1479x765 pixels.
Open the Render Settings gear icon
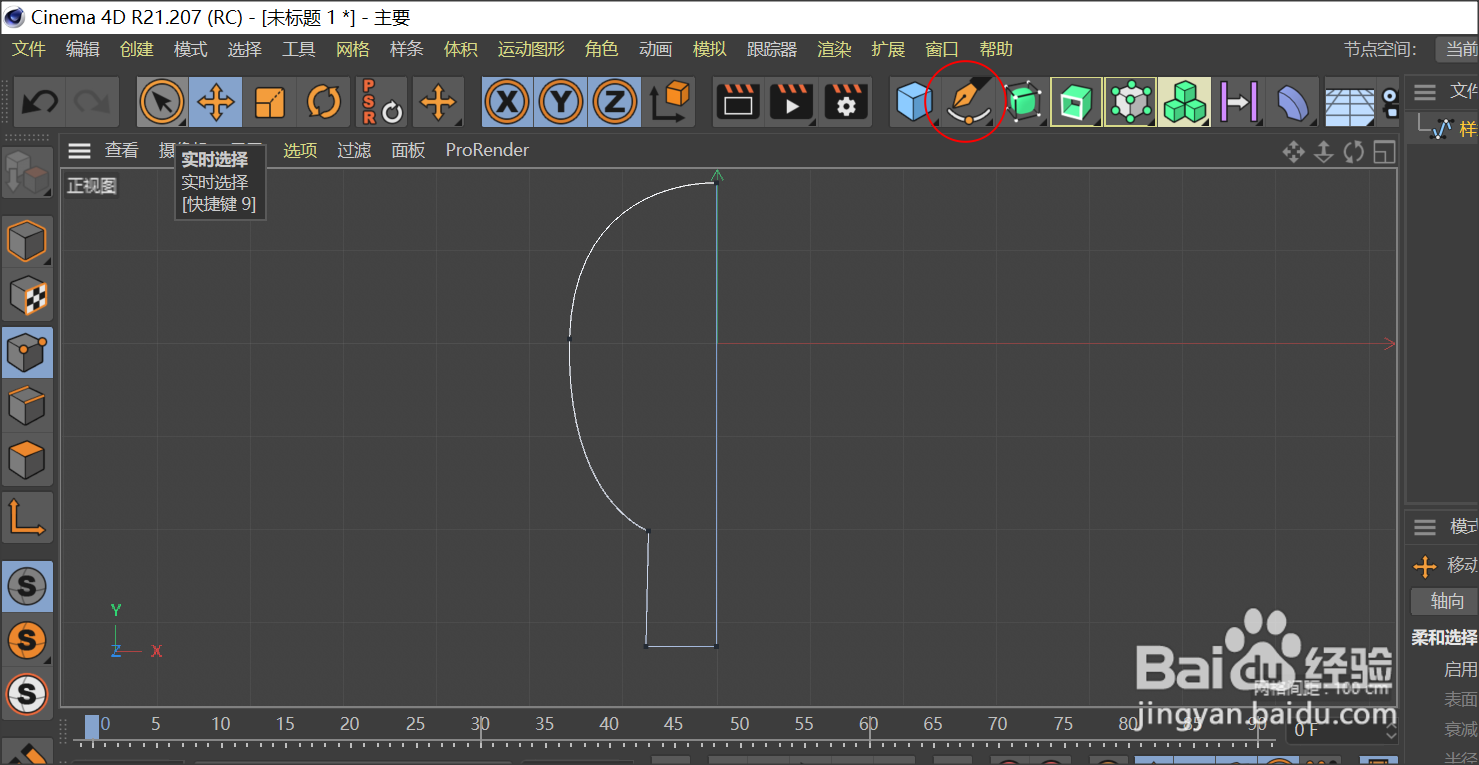tap(845, 101)
